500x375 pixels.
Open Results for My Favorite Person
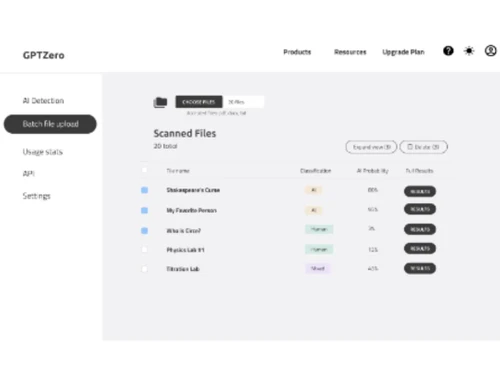pos(420,209)
